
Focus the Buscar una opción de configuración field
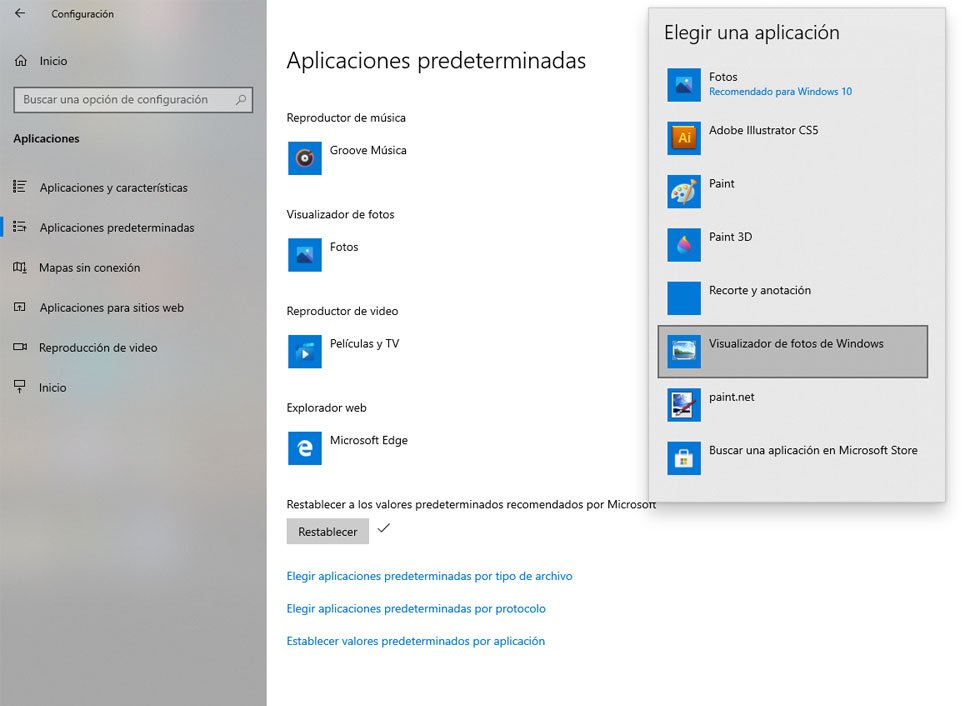133,100
